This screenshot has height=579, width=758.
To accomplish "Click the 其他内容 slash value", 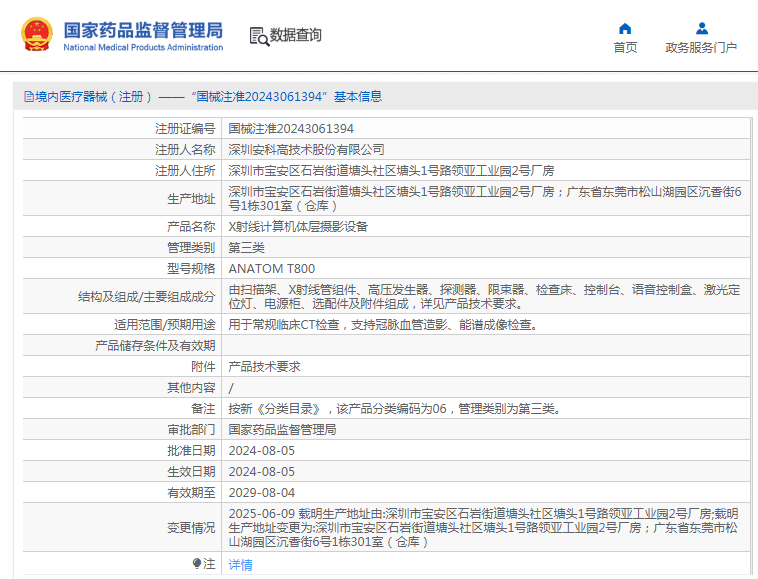I will tap(231, 388).
